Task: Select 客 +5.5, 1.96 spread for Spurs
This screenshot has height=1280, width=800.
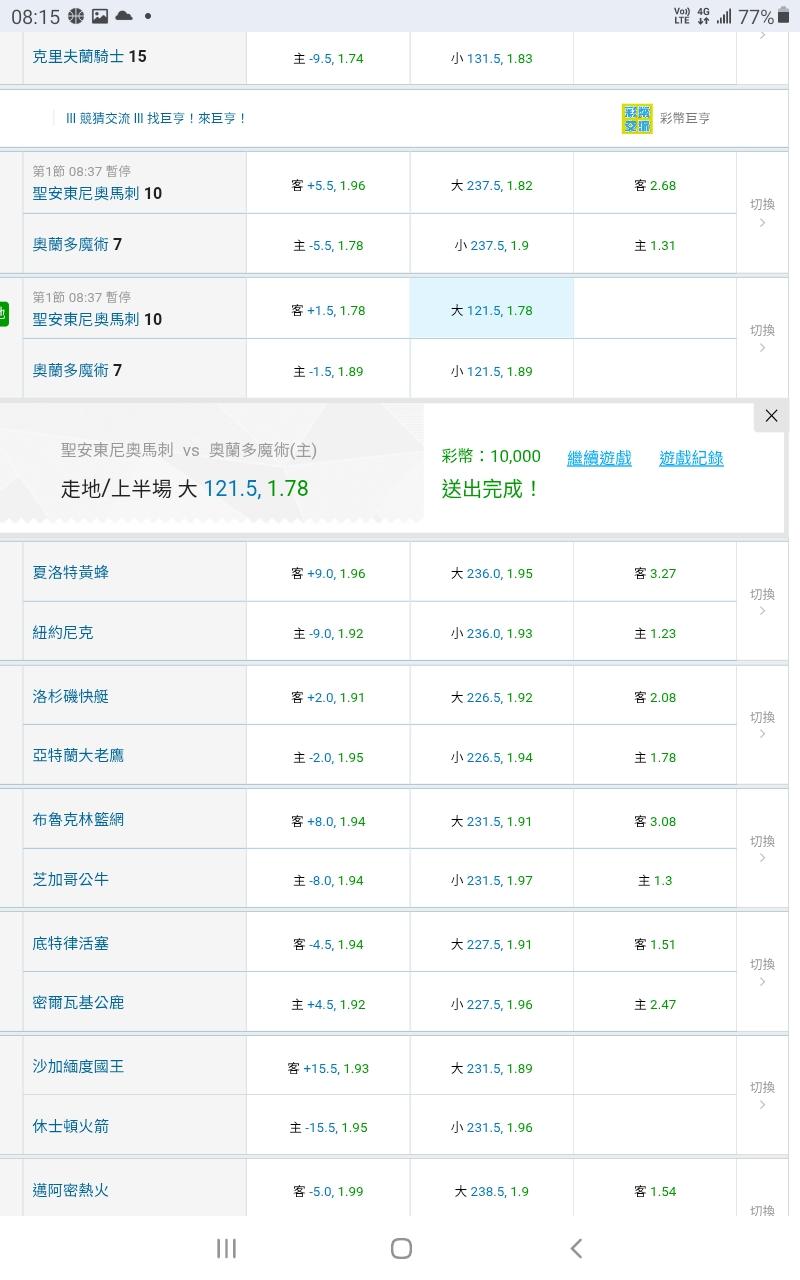Action: (328, 185)
